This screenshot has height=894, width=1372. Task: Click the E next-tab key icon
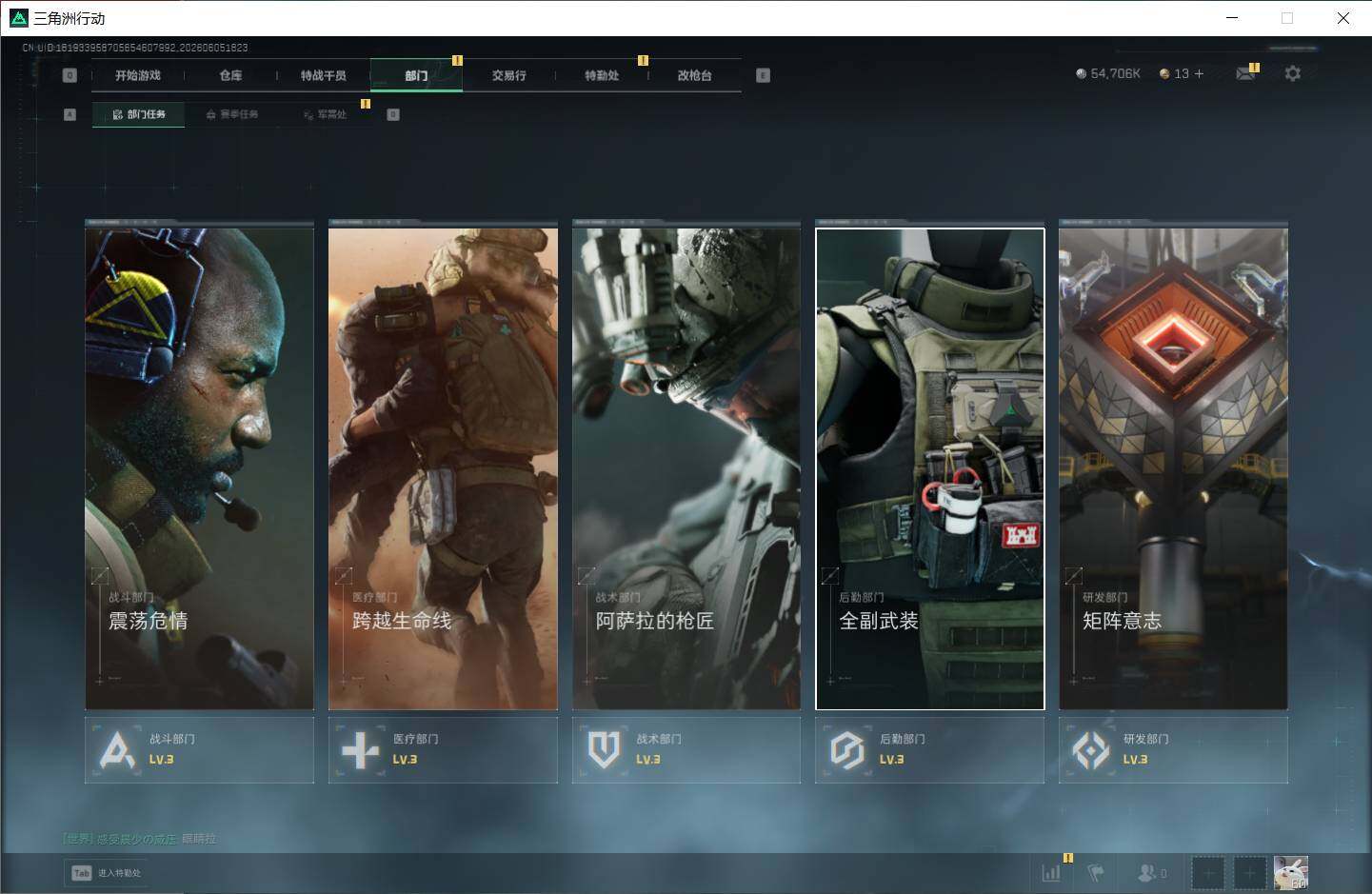(x=763, y=75)
